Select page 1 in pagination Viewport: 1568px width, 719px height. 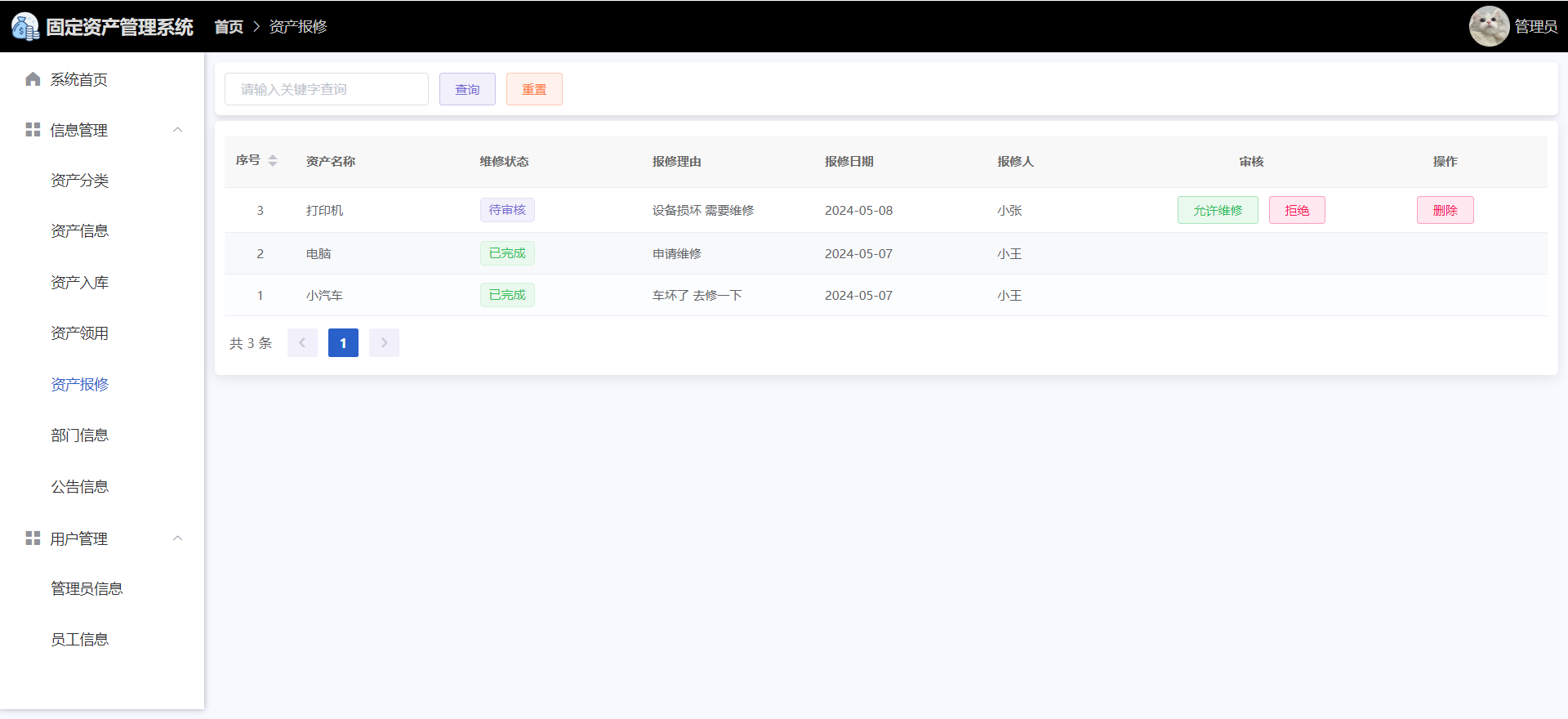(343, 343)
